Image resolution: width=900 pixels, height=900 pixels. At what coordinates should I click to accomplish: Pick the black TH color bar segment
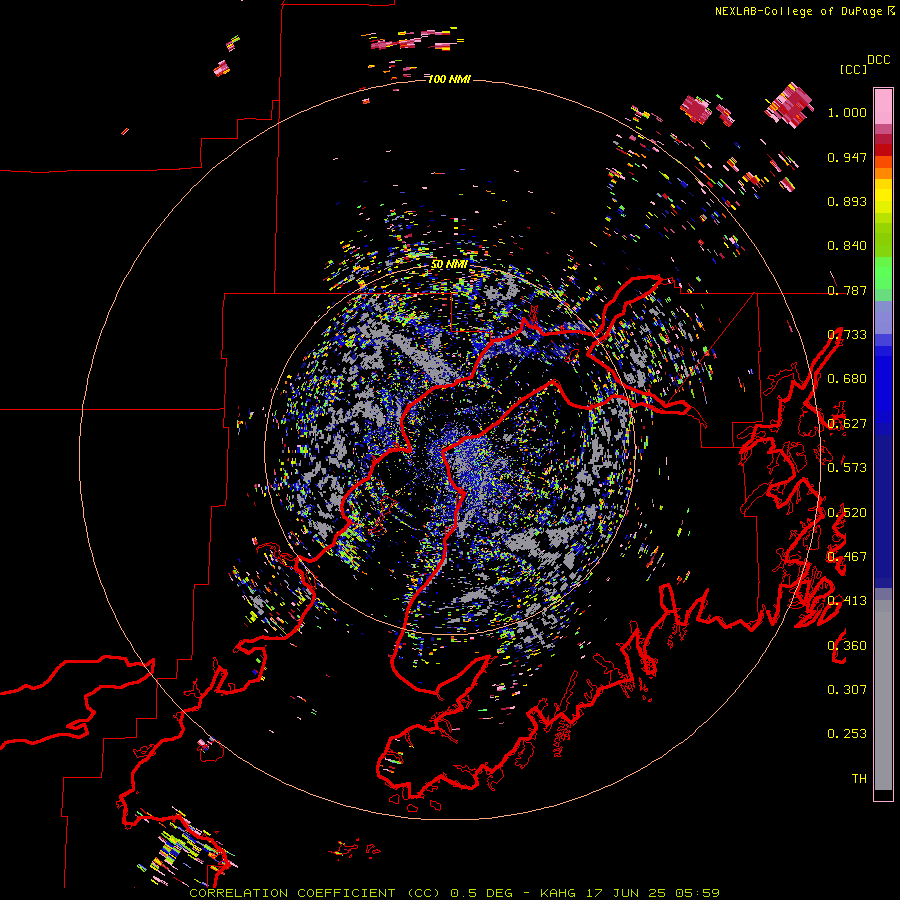(x=883, y=795)
